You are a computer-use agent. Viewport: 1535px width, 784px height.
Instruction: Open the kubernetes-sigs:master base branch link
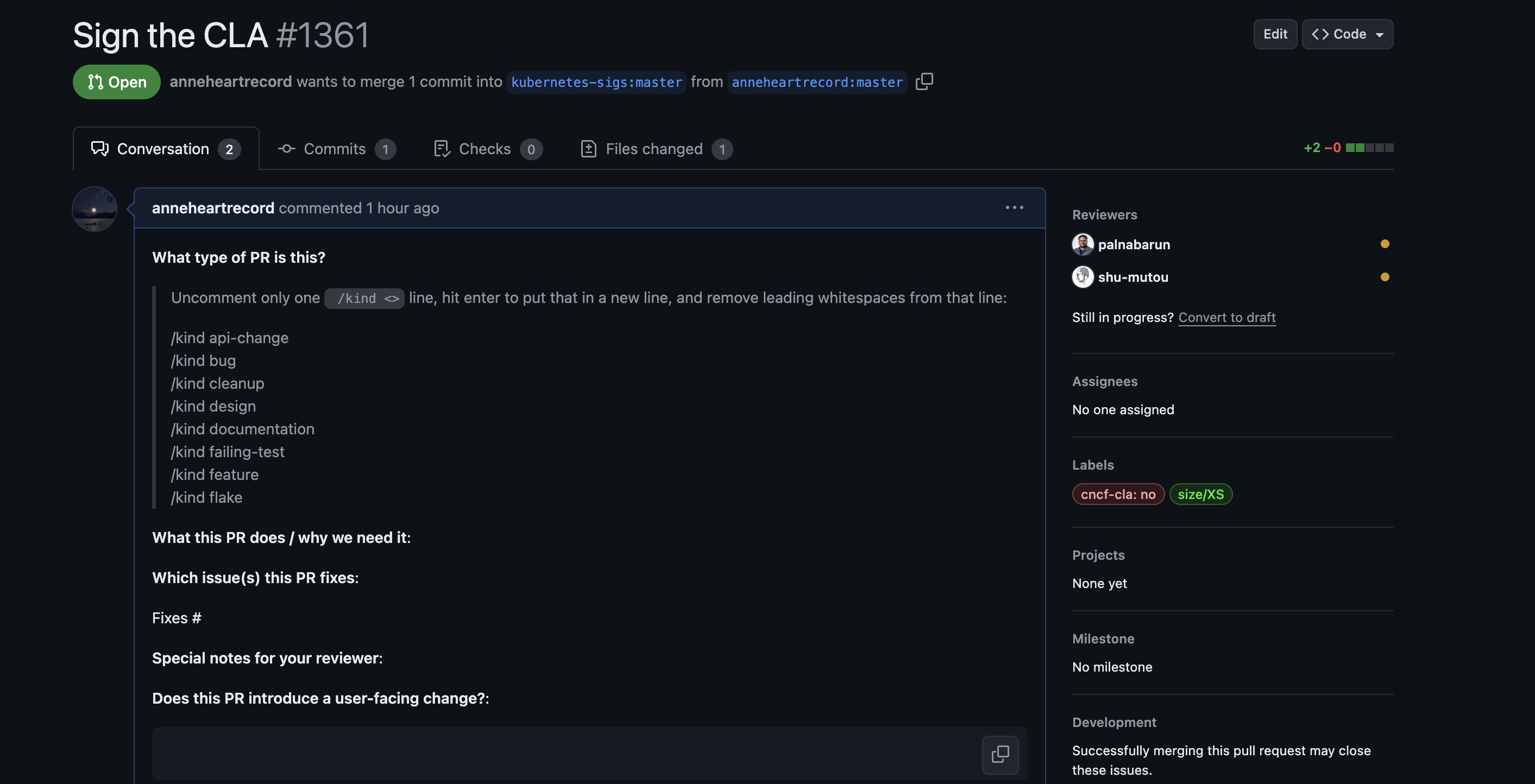coord(596,82)
